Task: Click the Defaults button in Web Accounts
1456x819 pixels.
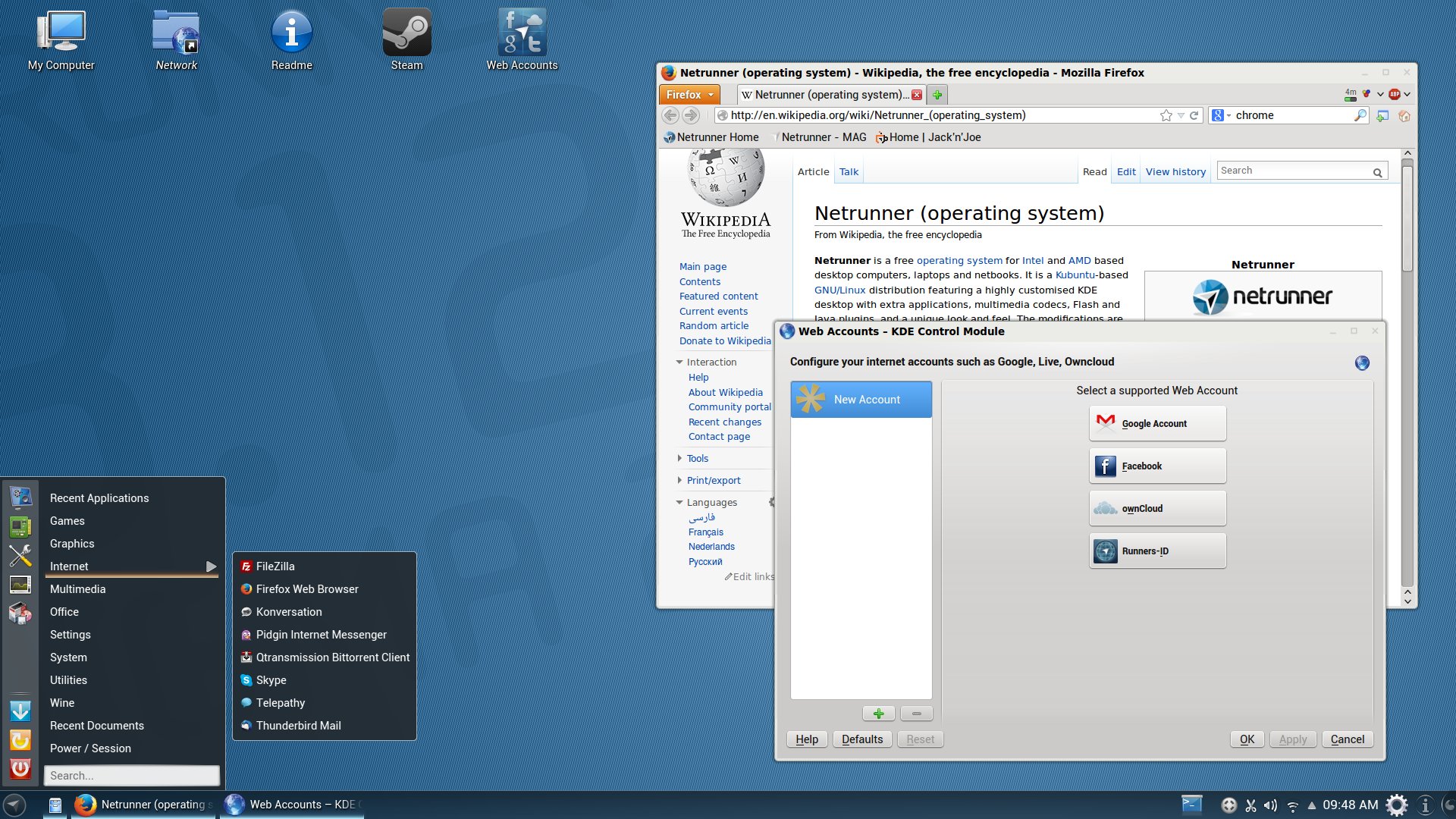Action: pyautogui.click(x=862, y=739)
